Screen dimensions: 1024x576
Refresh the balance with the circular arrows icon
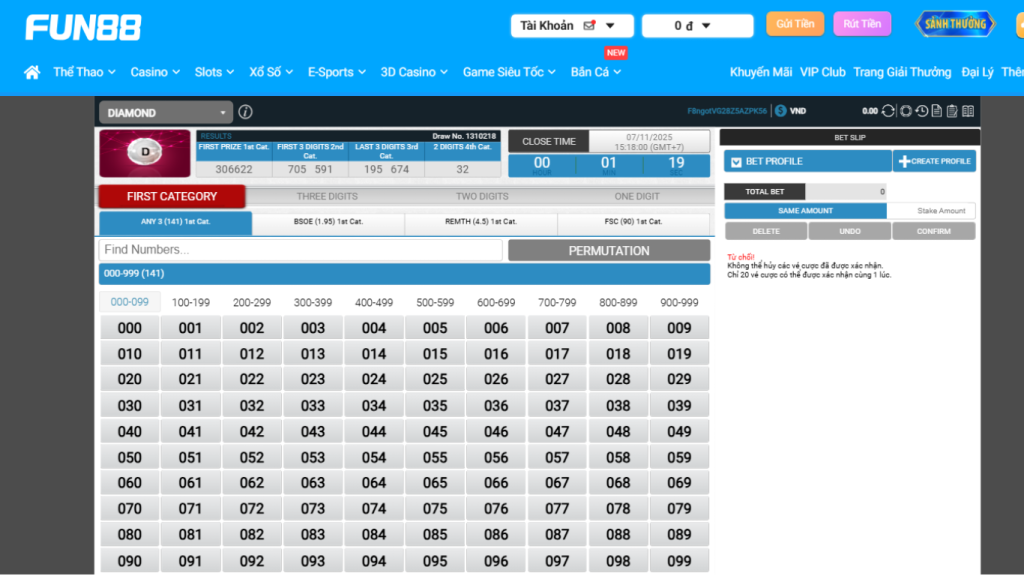click(888, 111)
